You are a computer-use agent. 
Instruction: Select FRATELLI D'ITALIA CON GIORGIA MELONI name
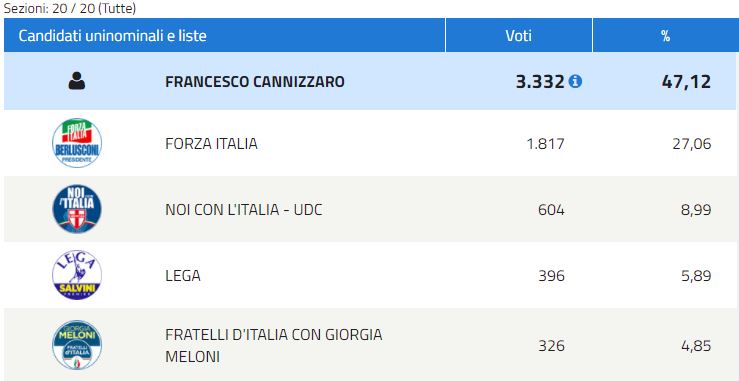coord(274,346)
